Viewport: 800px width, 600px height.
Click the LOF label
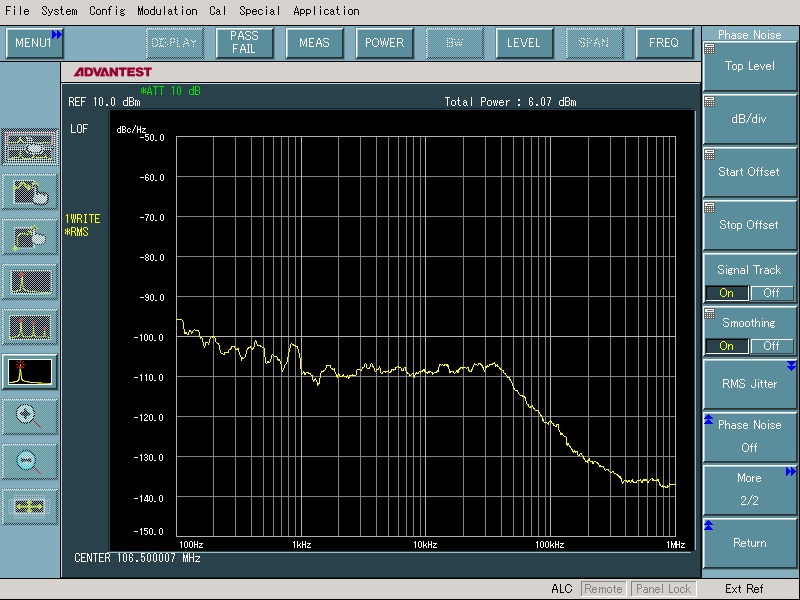click(79, 129)
